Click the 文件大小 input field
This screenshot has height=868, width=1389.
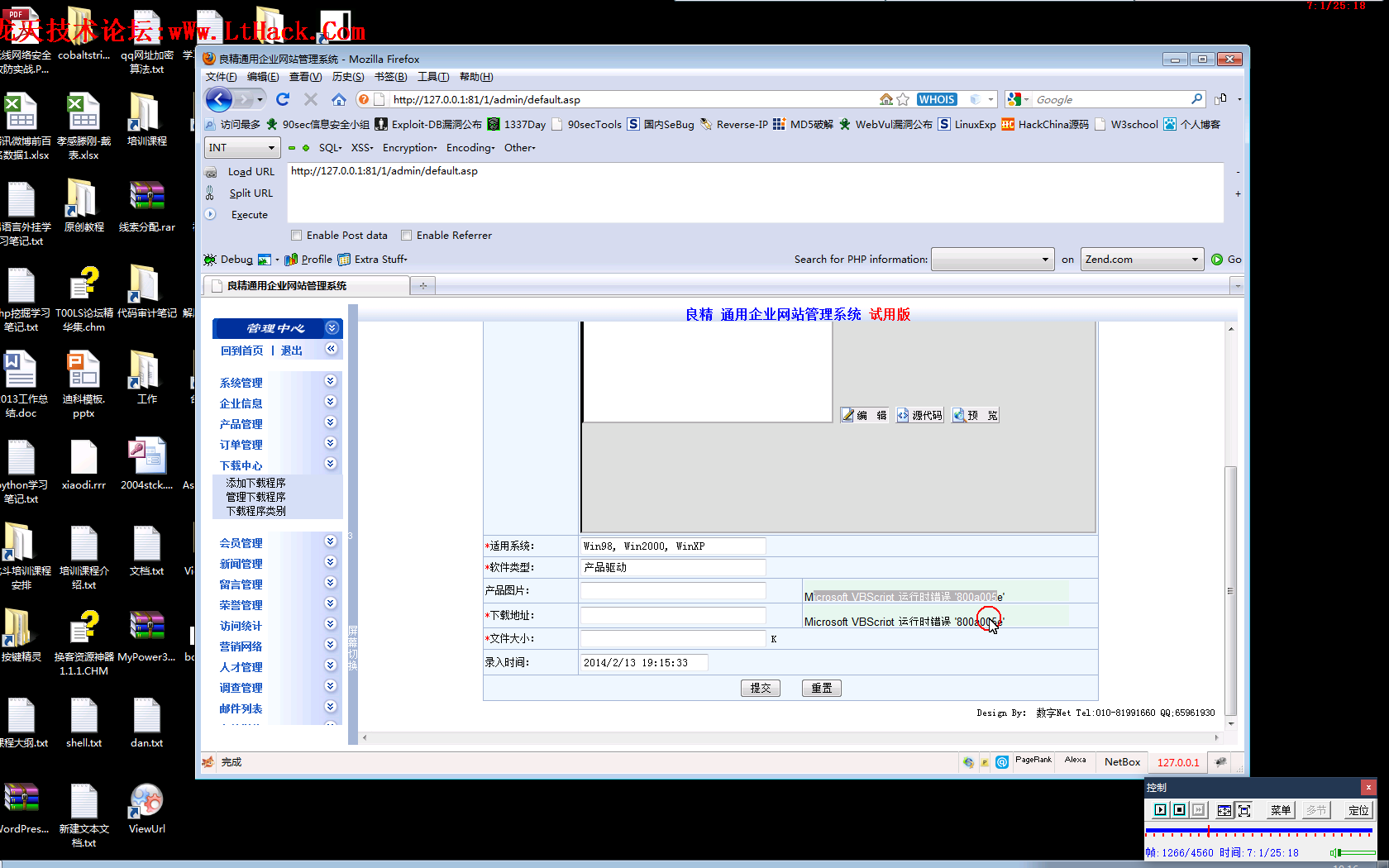tap(673, 639)
